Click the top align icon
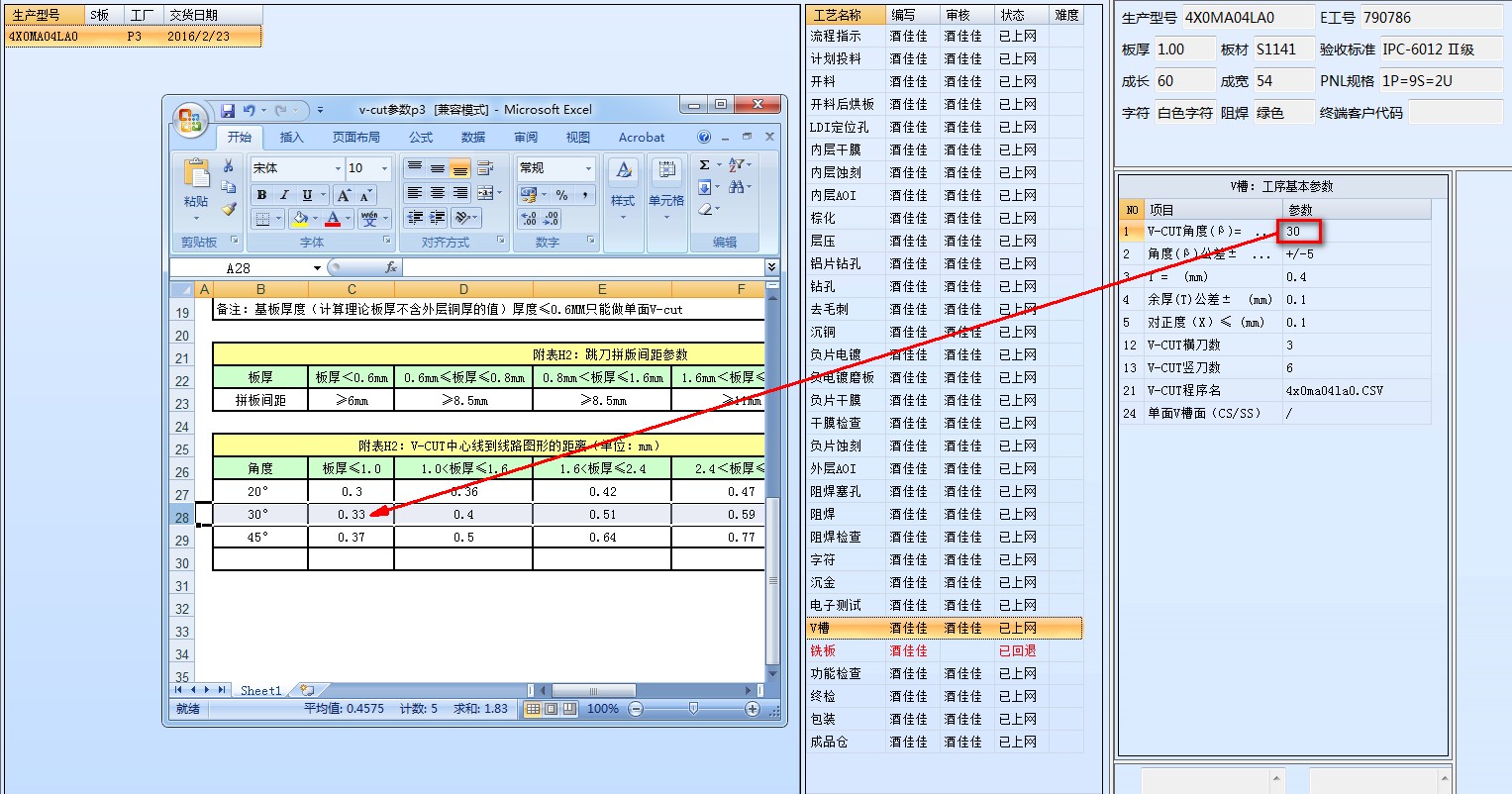The image size is (1512, 794). pos(415,167)
